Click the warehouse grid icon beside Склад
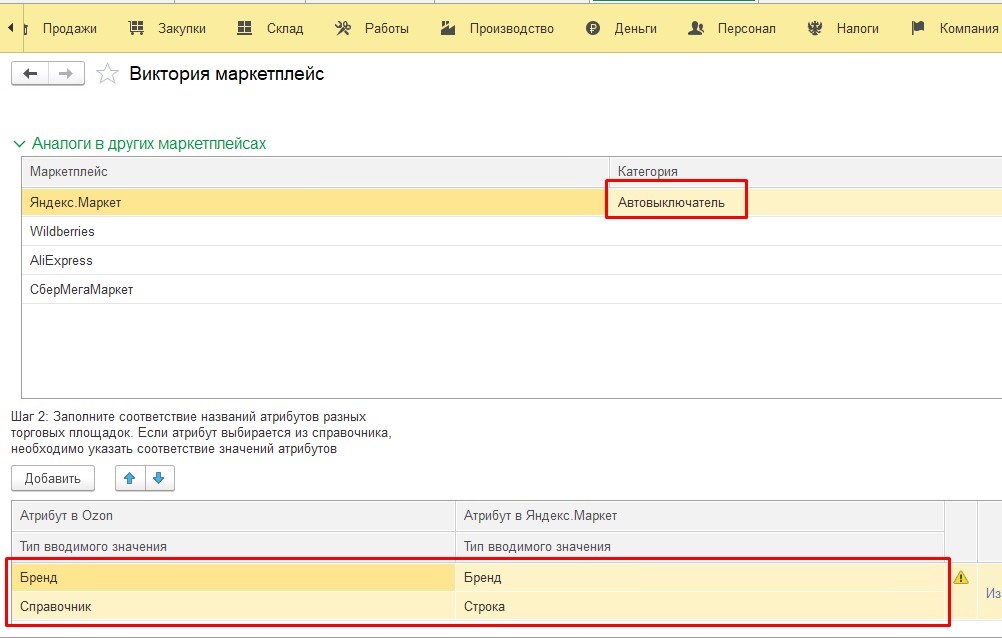Image resolution: width=1002 pixels, height=638 pixels. click(245, 28)
